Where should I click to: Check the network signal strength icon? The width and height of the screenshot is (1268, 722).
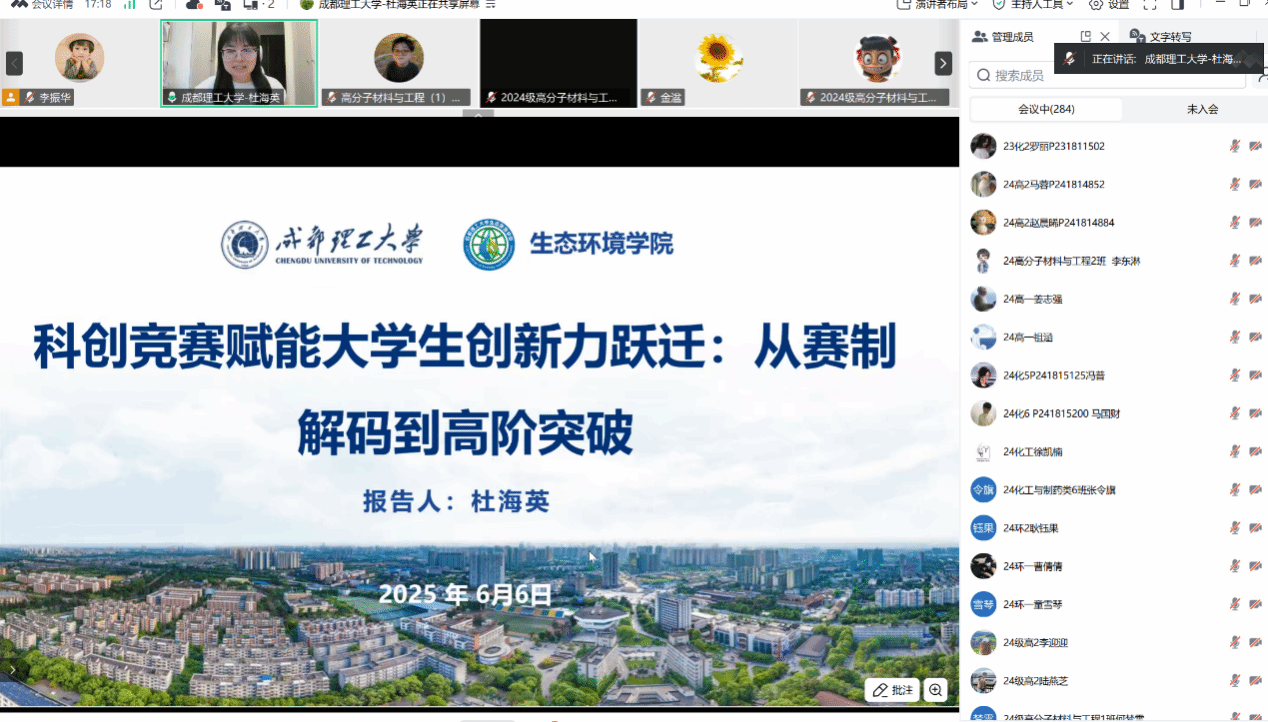coord(128,6)
